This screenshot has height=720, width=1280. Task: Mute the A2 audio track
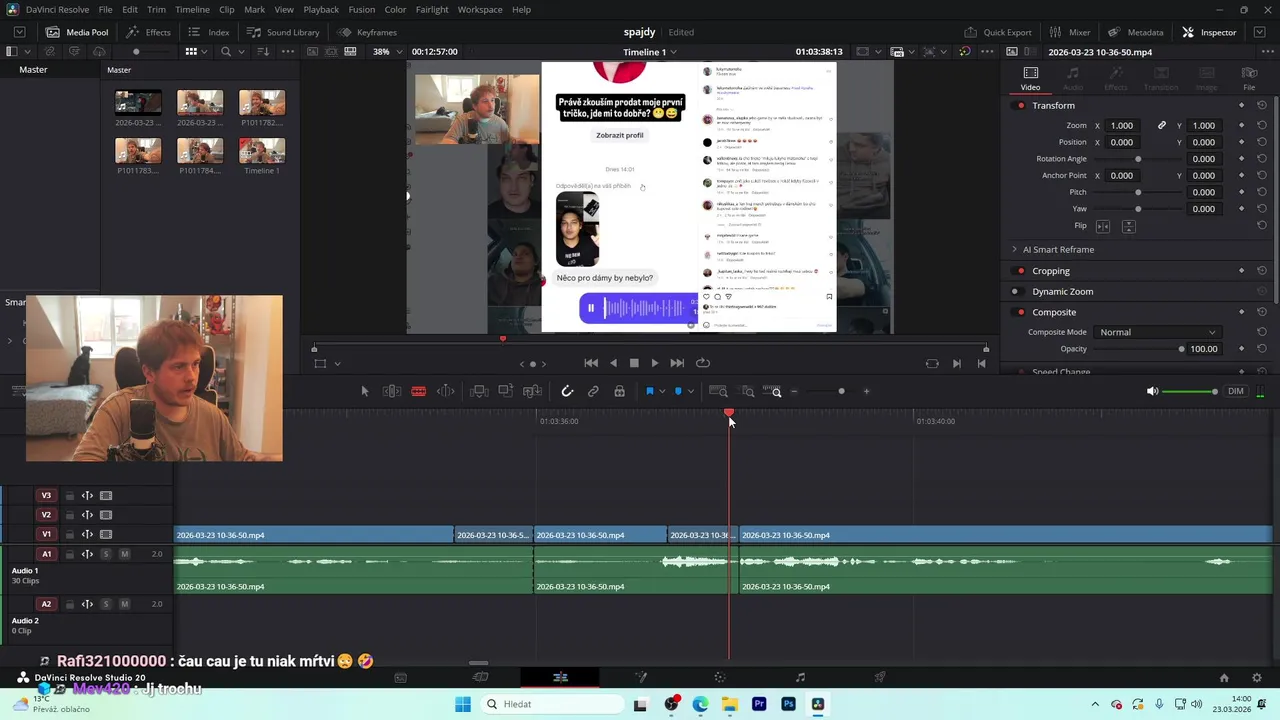click(124, 604)
